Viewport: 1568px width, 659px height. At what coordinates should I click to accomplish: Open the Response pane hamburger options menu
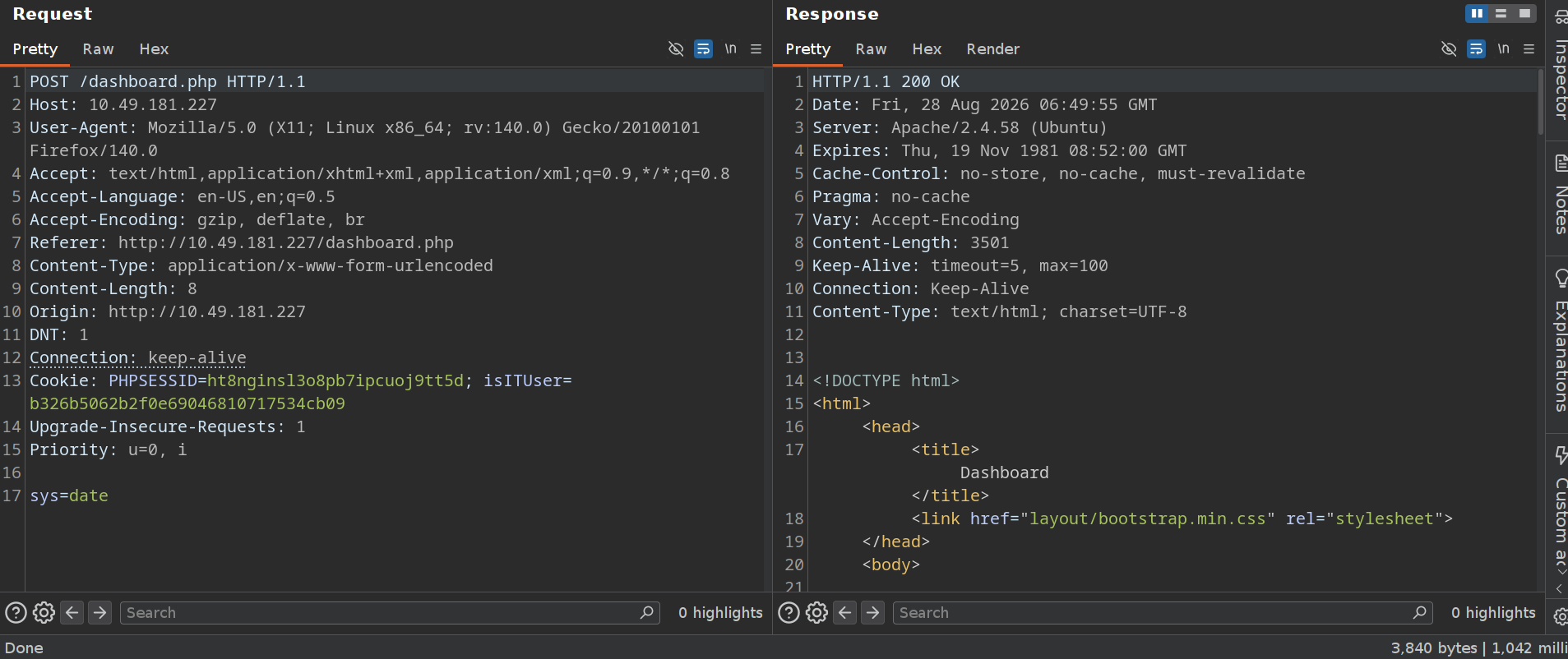(1529, 48)
